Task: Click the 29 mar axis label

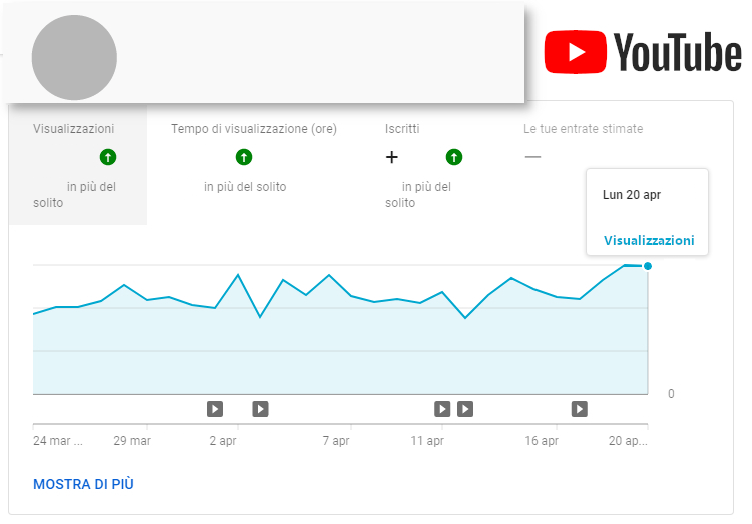Action: pos(132,441)
